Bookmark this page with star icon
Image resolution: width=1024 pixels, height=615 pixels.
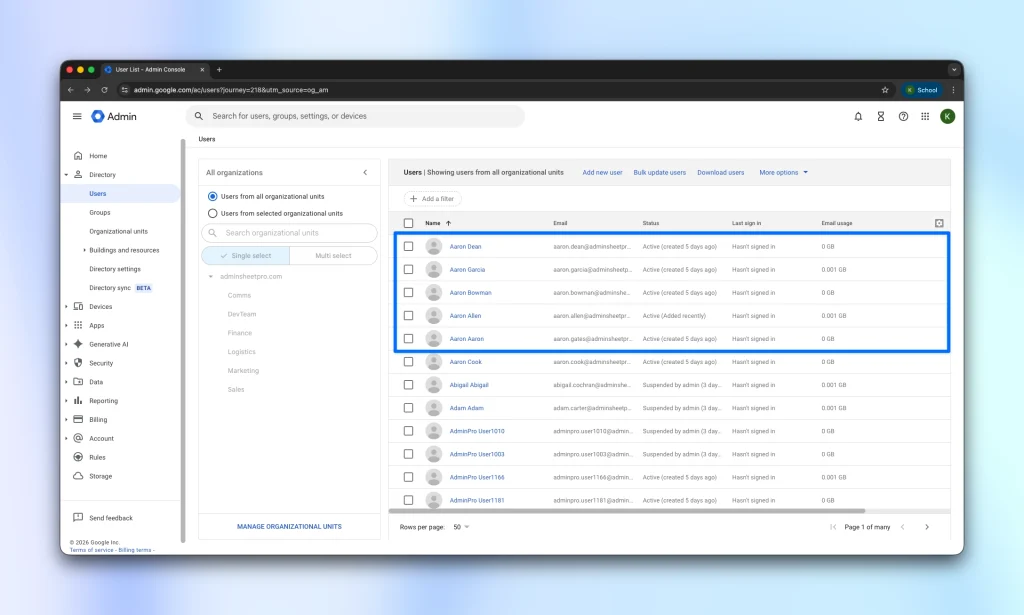click(885, 90)
